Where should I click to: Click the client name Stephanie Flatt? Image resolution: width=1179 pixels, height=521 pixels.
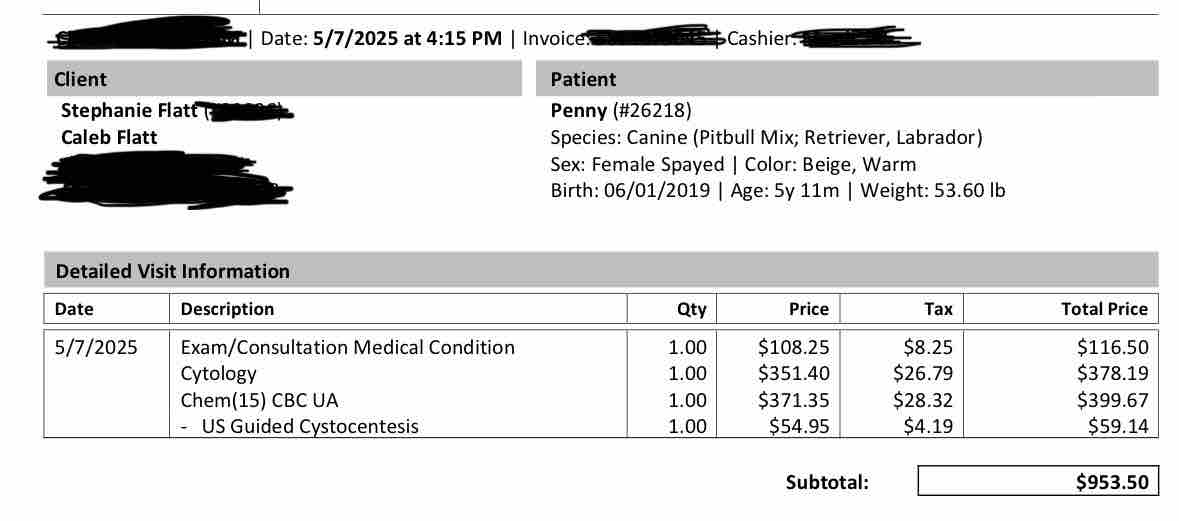pos(129,111)
